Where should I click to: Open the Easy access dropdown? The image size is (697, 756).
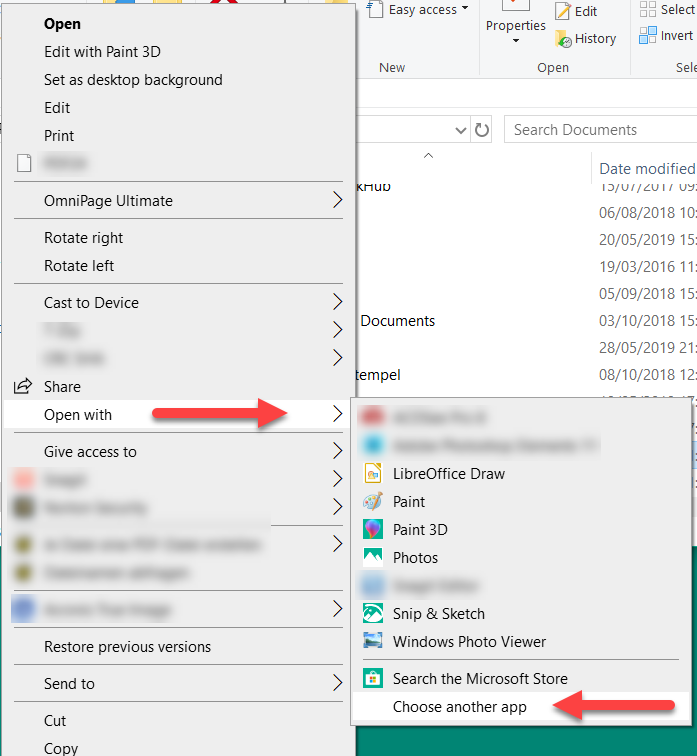(422, 10)
